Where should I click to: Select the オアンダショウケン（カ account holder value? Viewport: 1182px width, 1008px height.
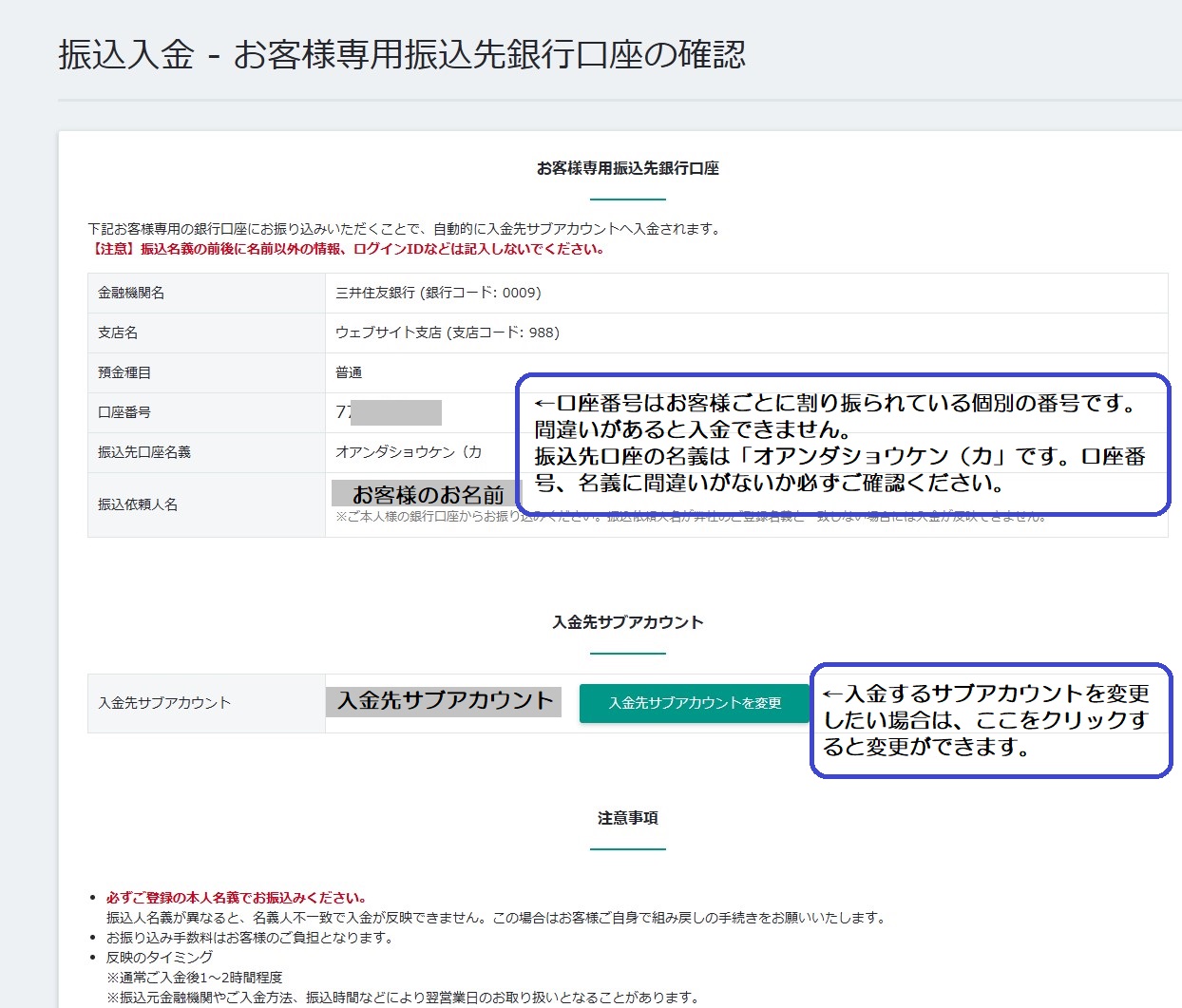[409, 452]
